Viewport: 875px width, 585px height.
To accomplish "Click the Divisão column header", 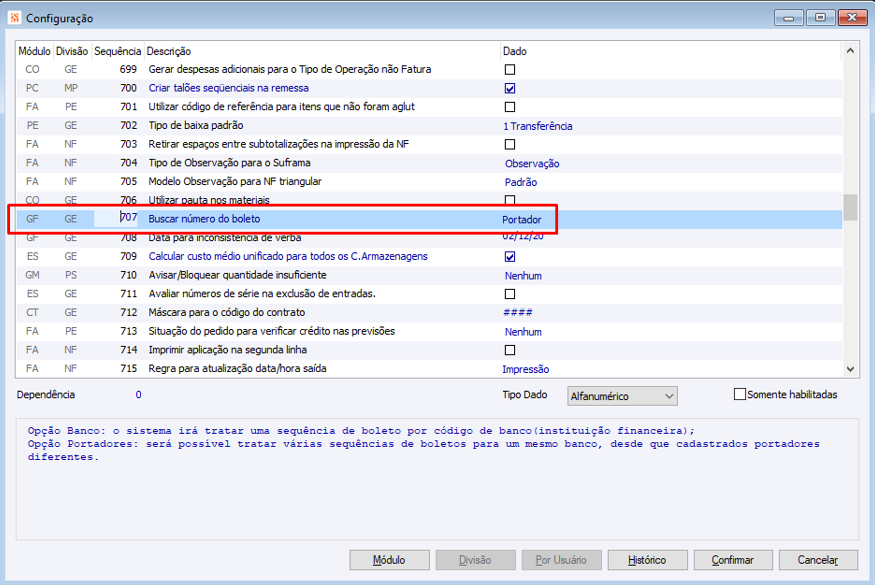I will (x=72, y=51).
